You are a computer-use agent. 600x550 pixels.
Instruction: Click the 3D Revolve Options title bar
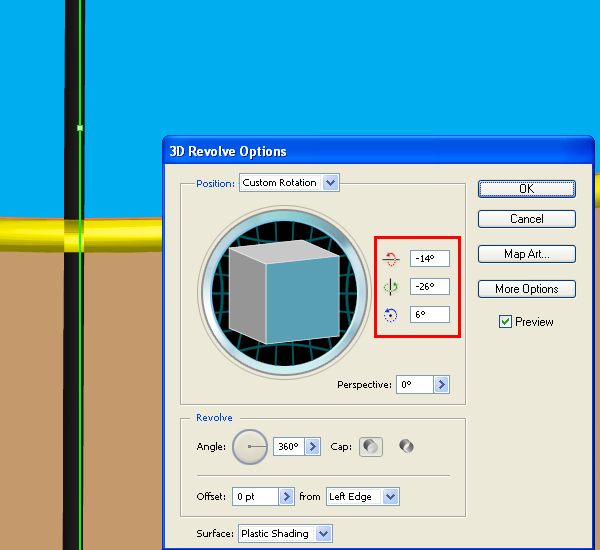click(x=378, y=151)
